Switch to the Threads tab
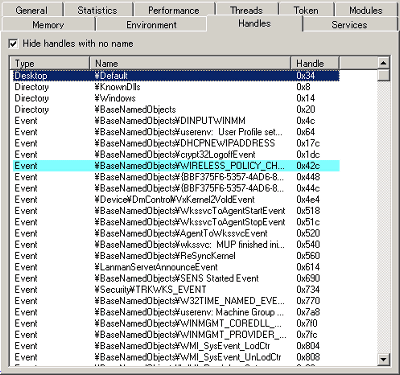The image size is (400, 375). tap(246, 10)
